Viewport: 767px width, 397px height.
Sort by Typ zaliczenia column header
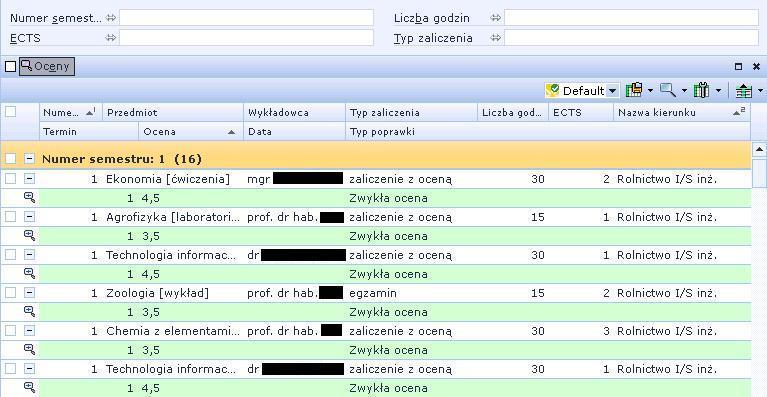click(411, 112)
